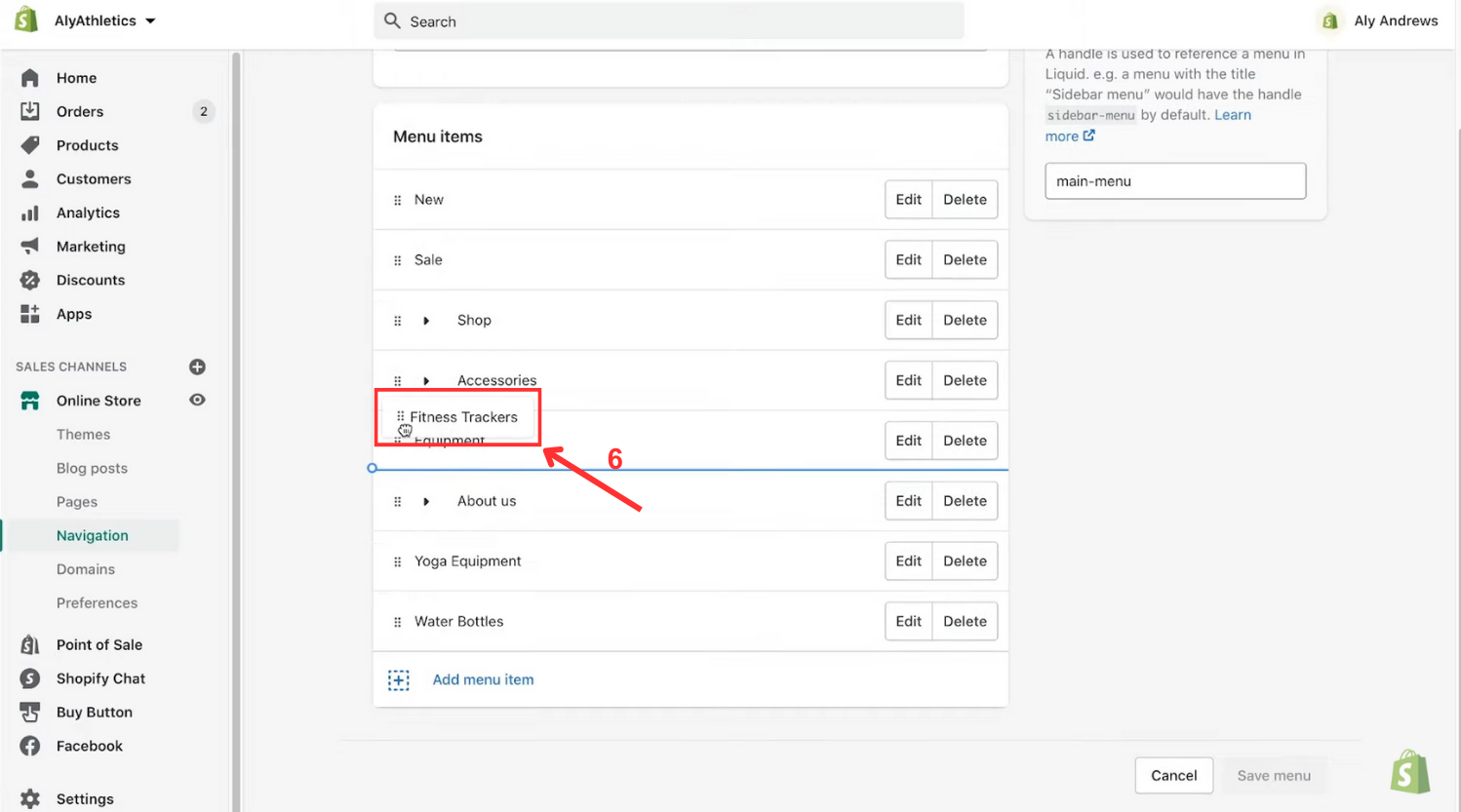
Task: Delete the Sale menu item
Action: point(965,260)
